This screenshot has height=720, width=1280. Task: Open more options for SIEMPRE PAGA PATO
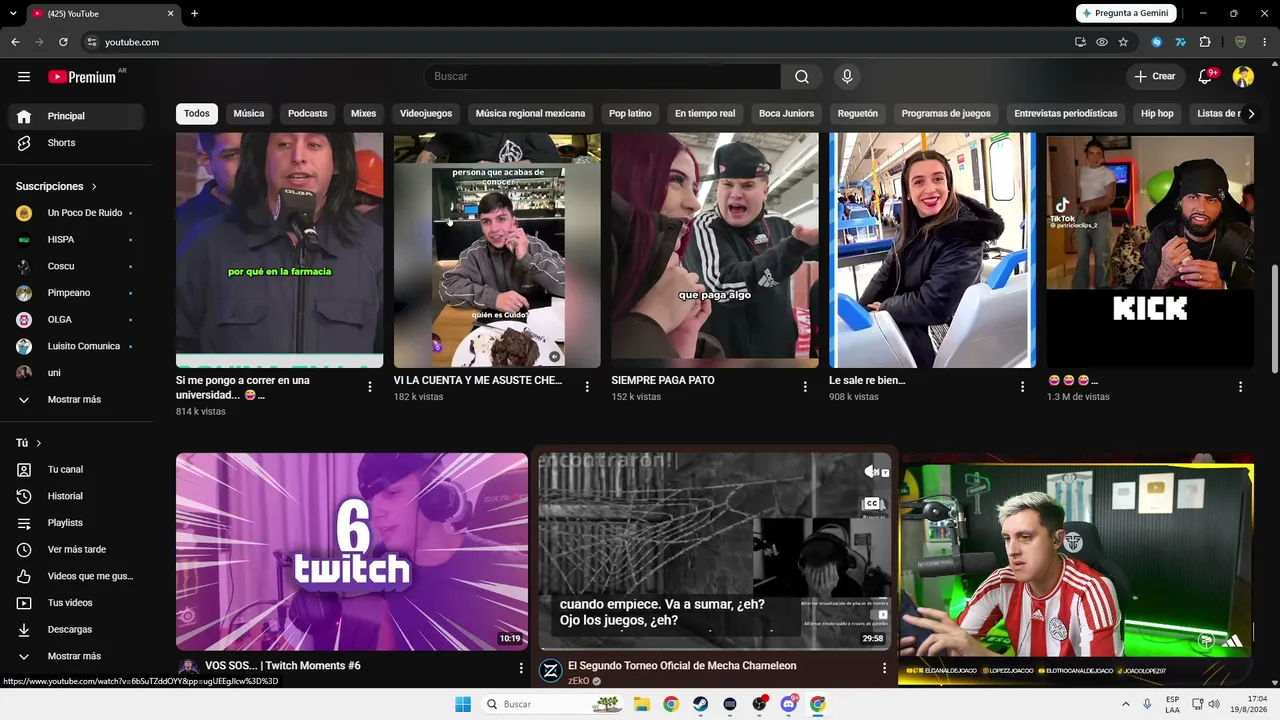point(805,387)
